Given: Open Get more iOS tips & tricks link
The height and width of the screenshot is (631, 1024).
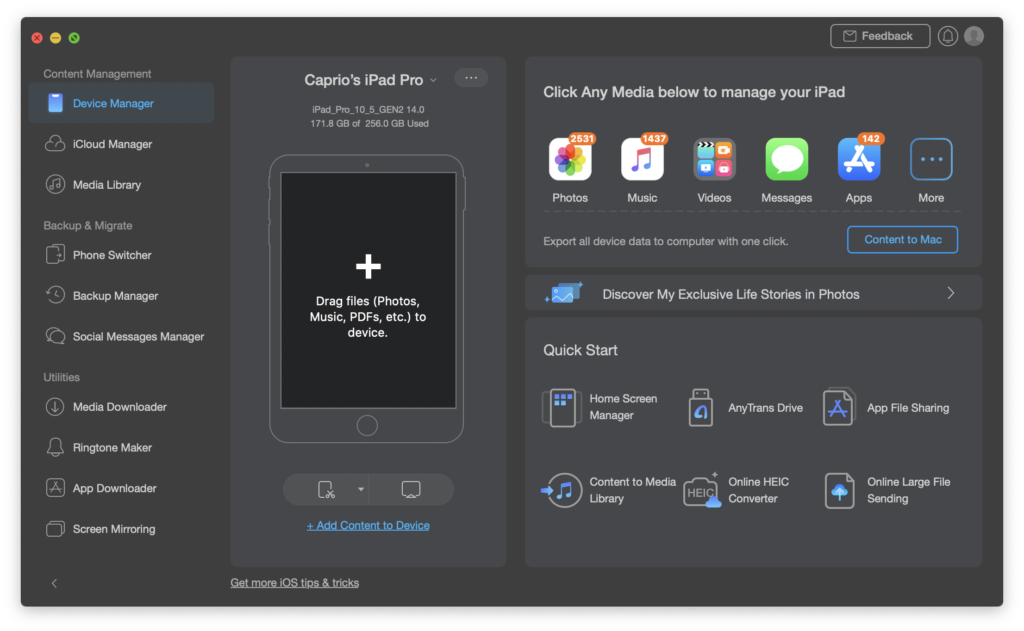Looking at the screenshot, I should click(295, 583).
